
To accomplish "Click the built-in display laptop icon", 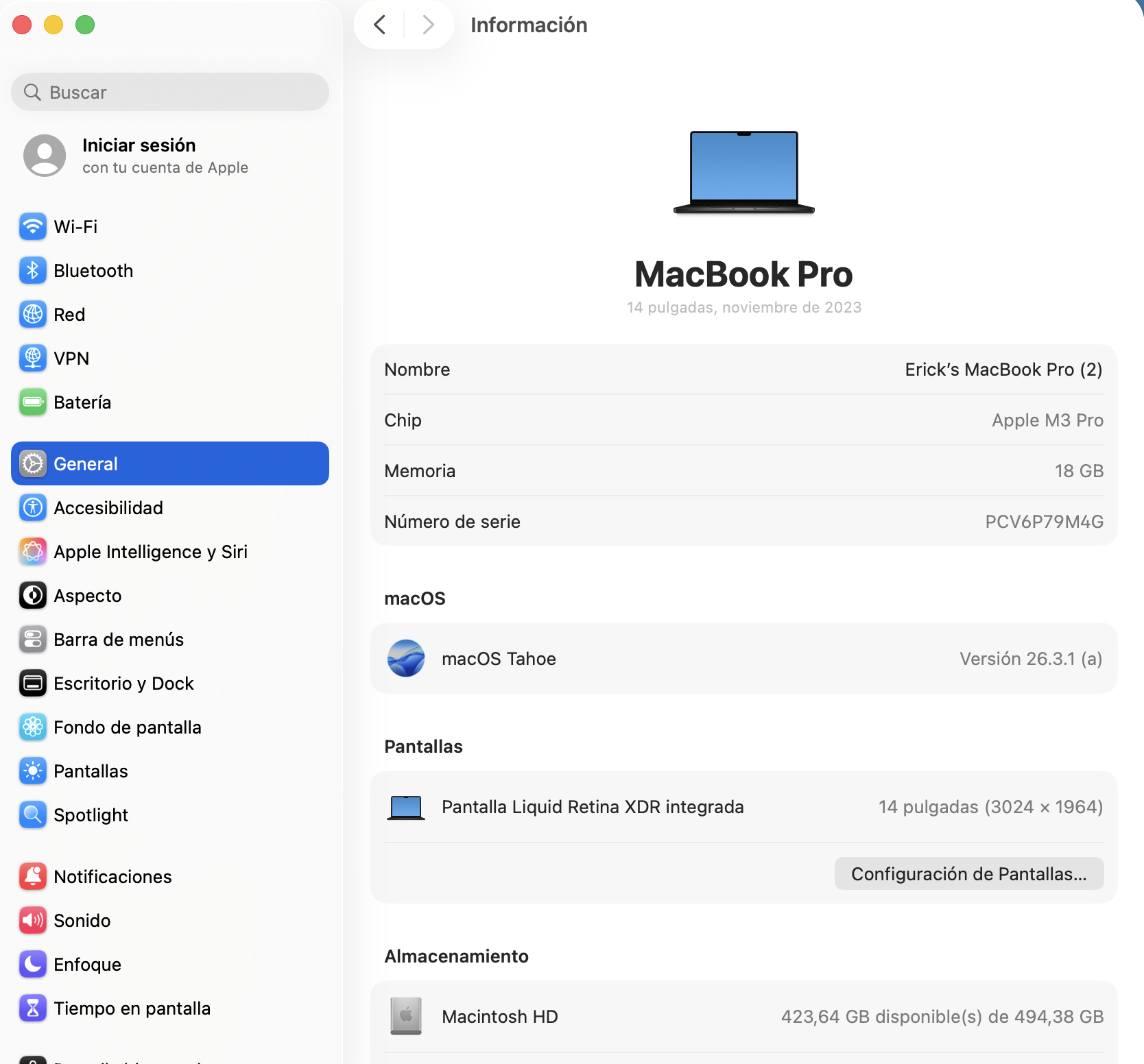I will [406, 808].
